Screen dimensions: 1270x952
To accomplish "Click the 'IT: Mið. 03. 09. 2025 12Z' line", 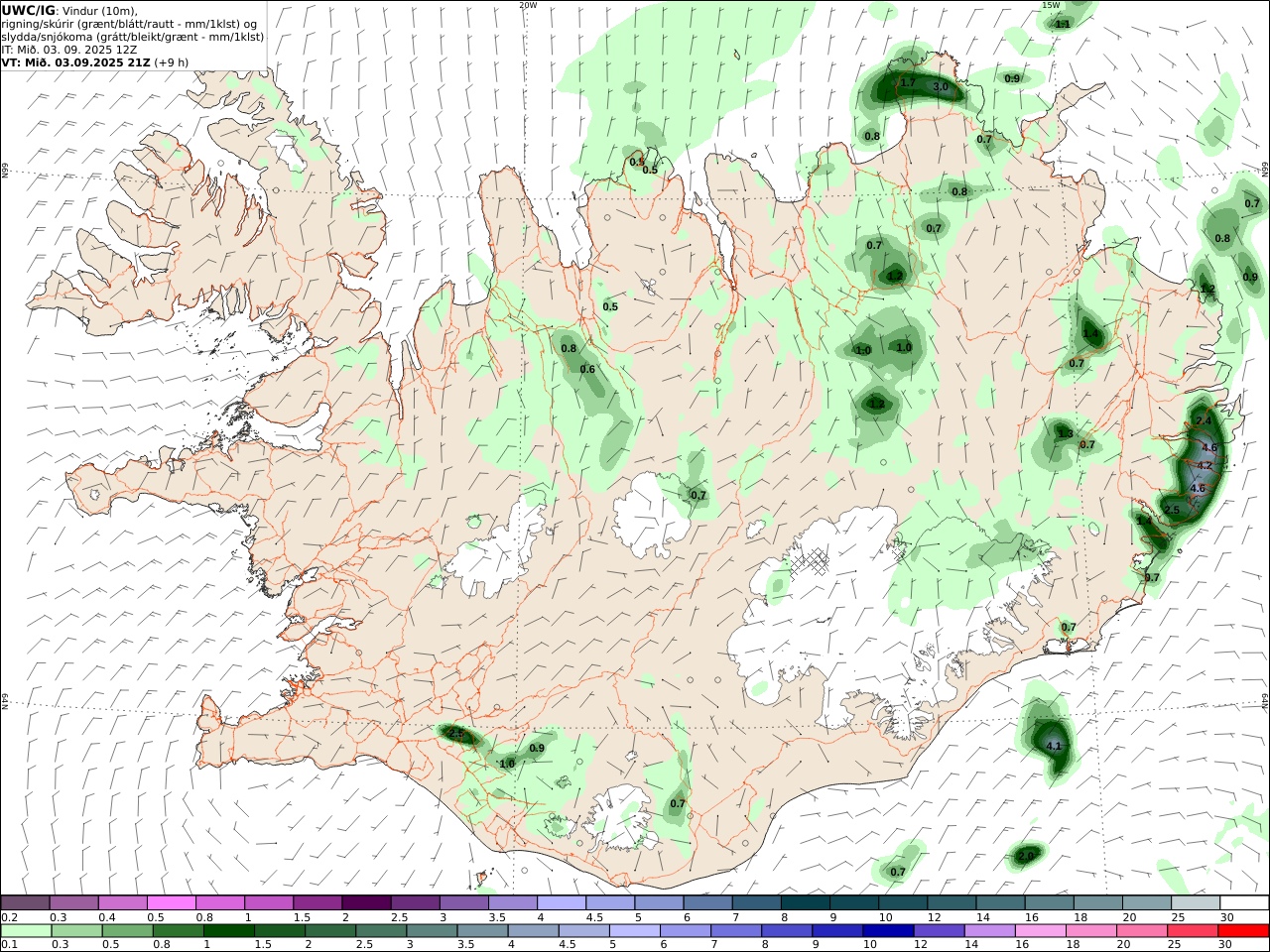I will pos(69,49).
